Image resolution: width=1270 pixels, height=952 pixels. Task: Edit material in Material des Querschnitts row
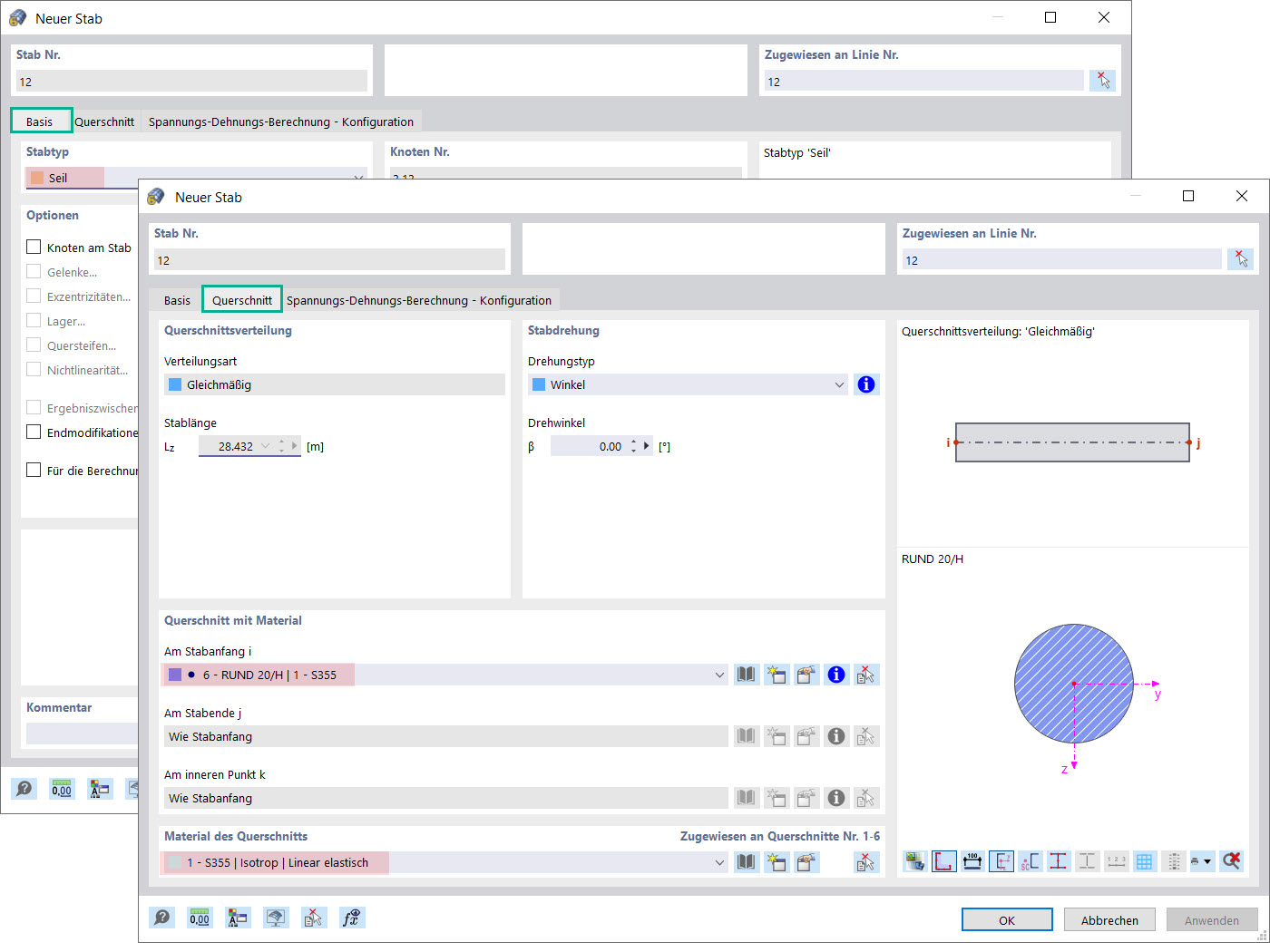pos(806,862)
